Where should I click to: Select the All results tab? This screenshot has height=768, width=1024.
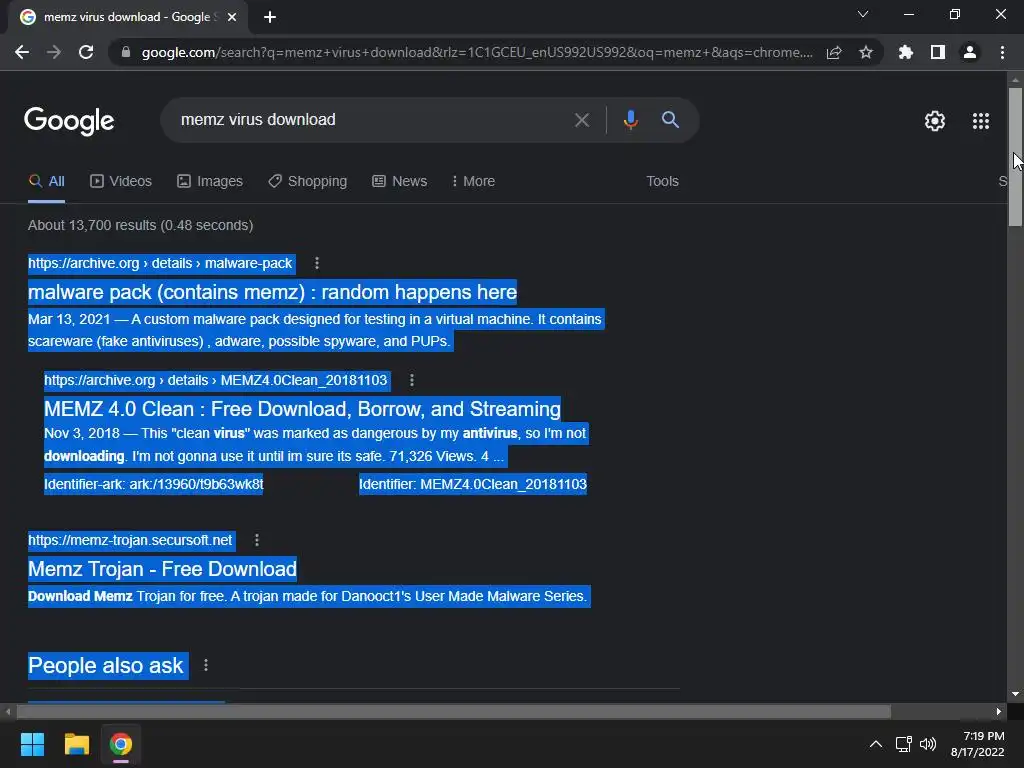(x=46, y=182)
